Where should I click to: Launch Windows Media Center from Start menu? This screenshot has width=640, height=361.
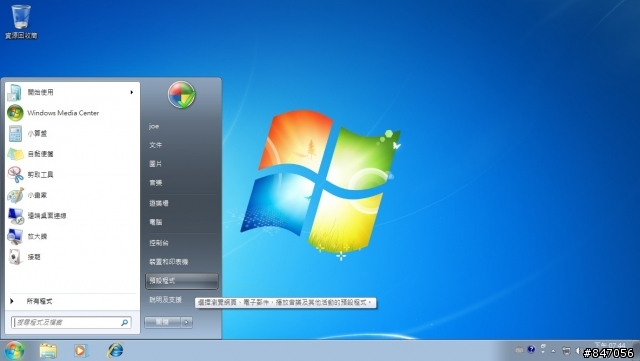click(x=71, y=113)
